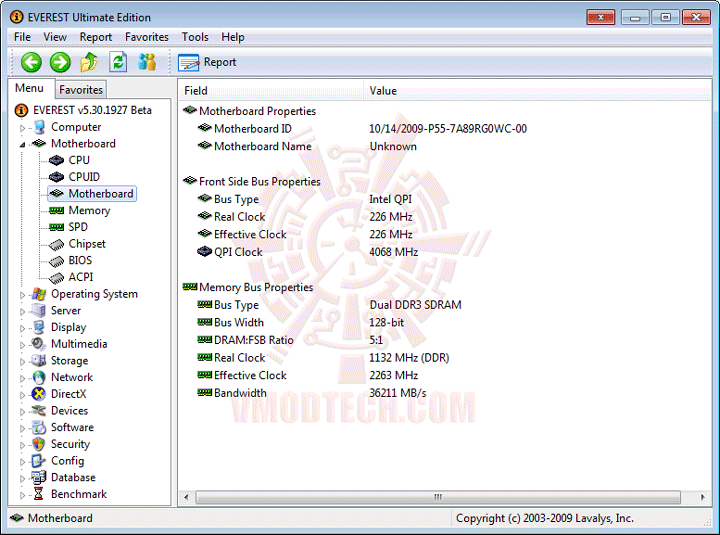Expand the Display tree node
720x535 pixels.
click(22, 328)
